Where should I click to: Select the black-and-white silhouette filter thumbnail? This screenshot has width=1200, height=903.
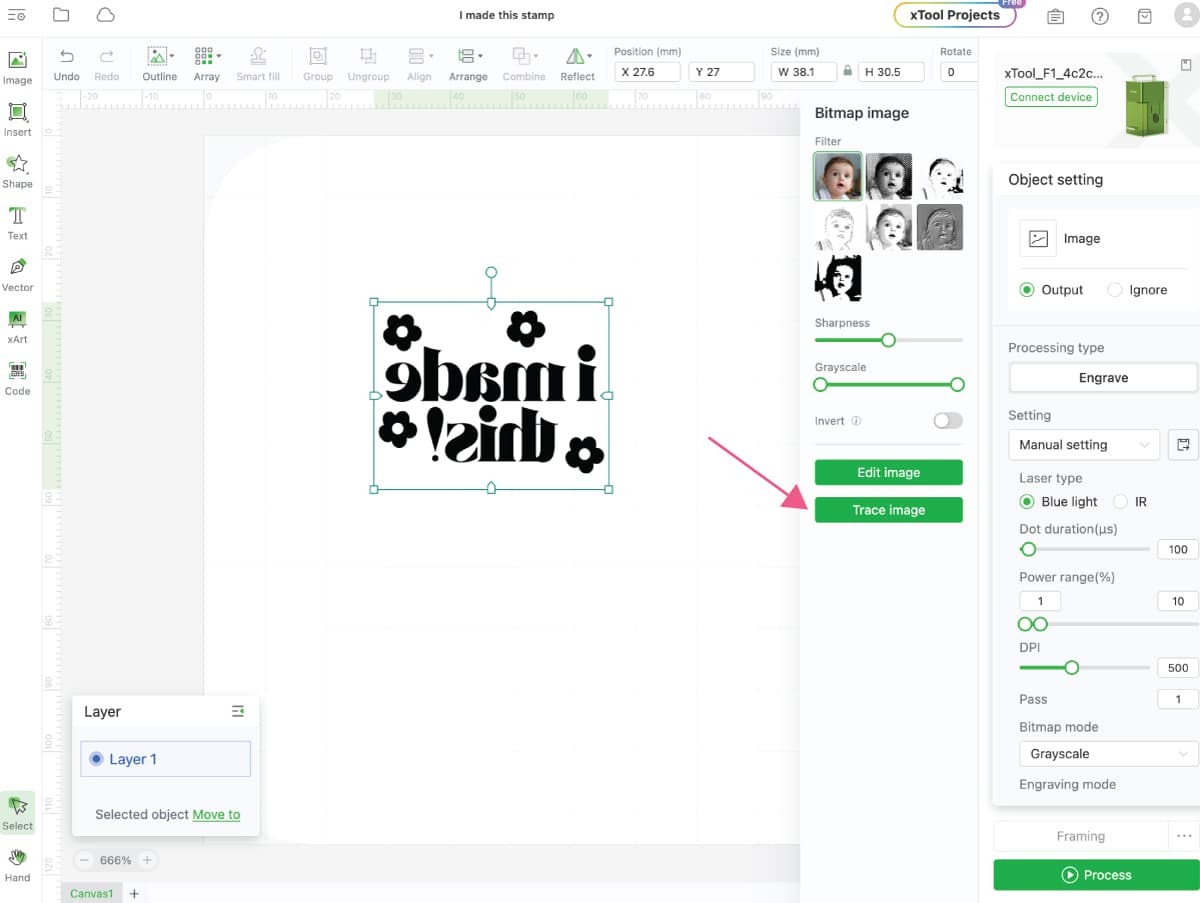(x=838, y=278)
